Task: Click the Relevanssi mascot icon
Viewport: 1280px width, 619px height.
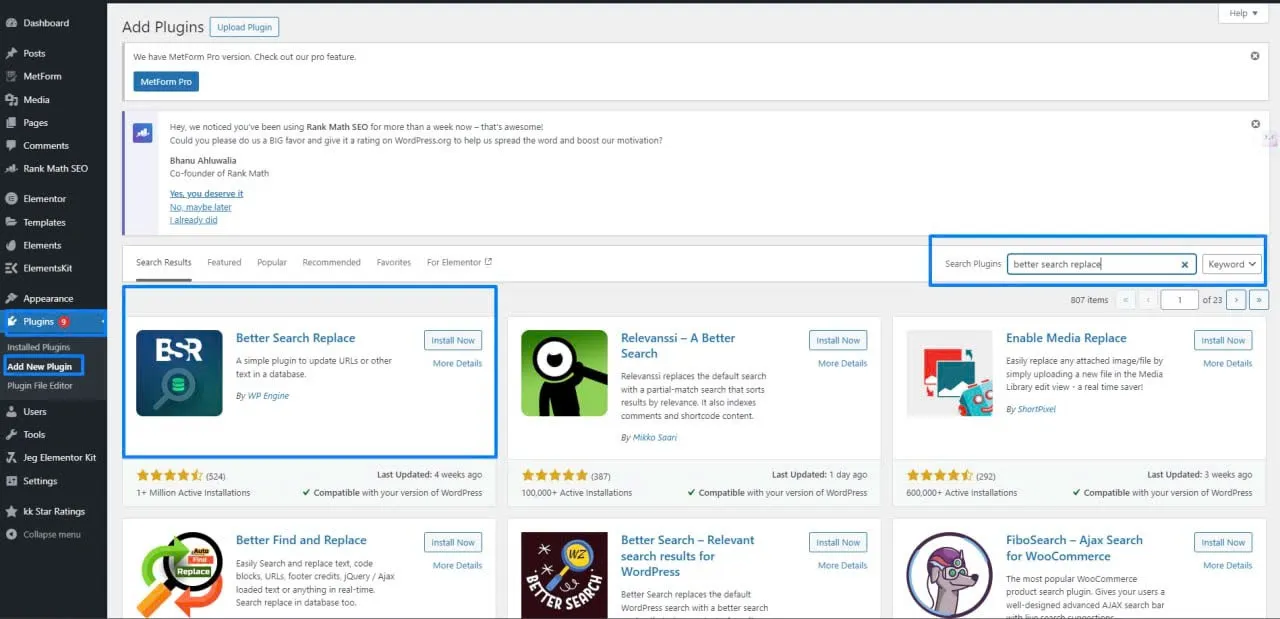Action: point(562,375)
